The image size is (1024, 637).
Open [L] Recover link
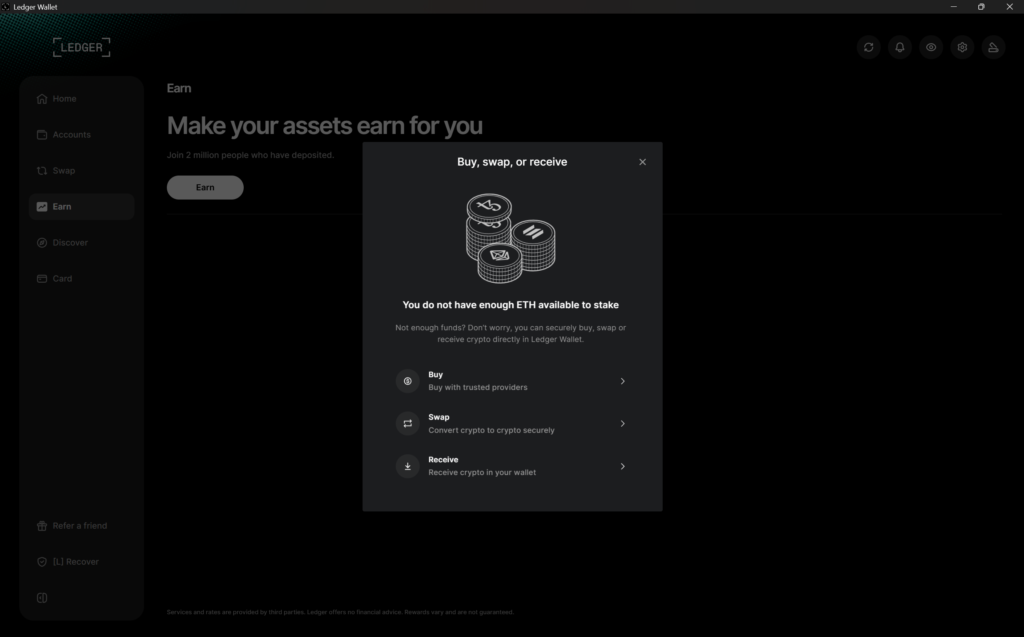(x=76, y=562)
